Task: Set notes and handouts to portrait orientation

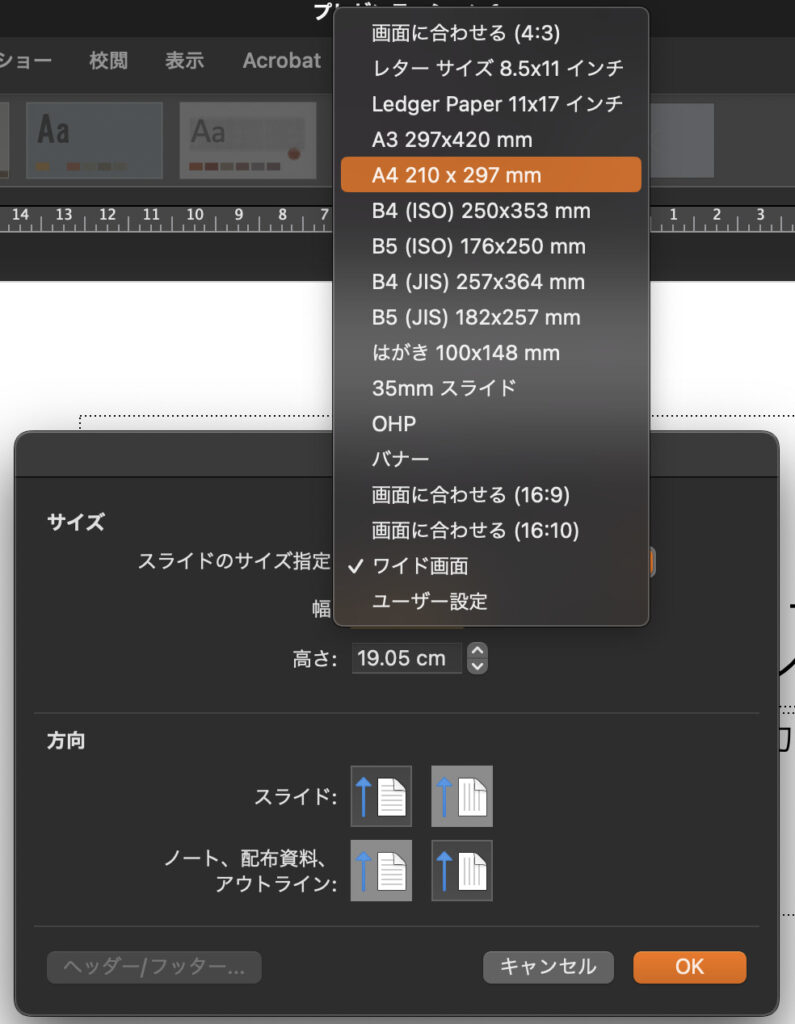Action: pos(381,870)
